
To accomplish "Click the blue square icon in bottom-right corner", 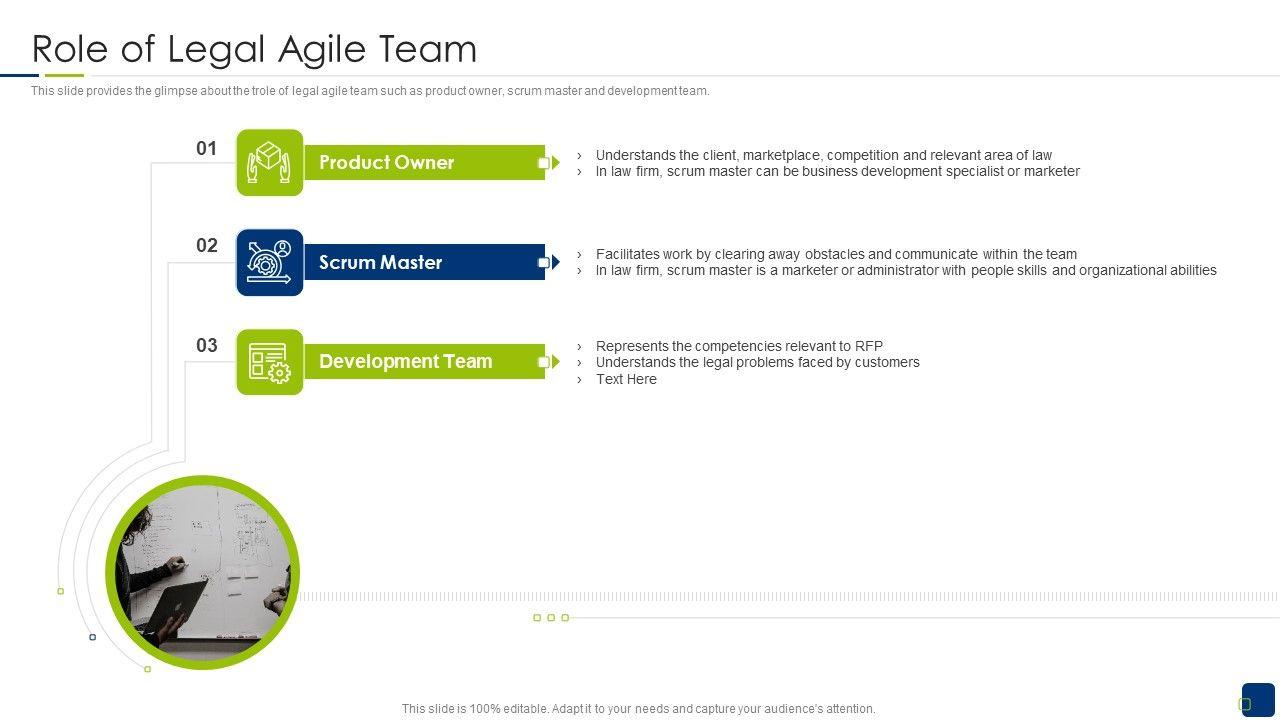I will pos(1257,699).
